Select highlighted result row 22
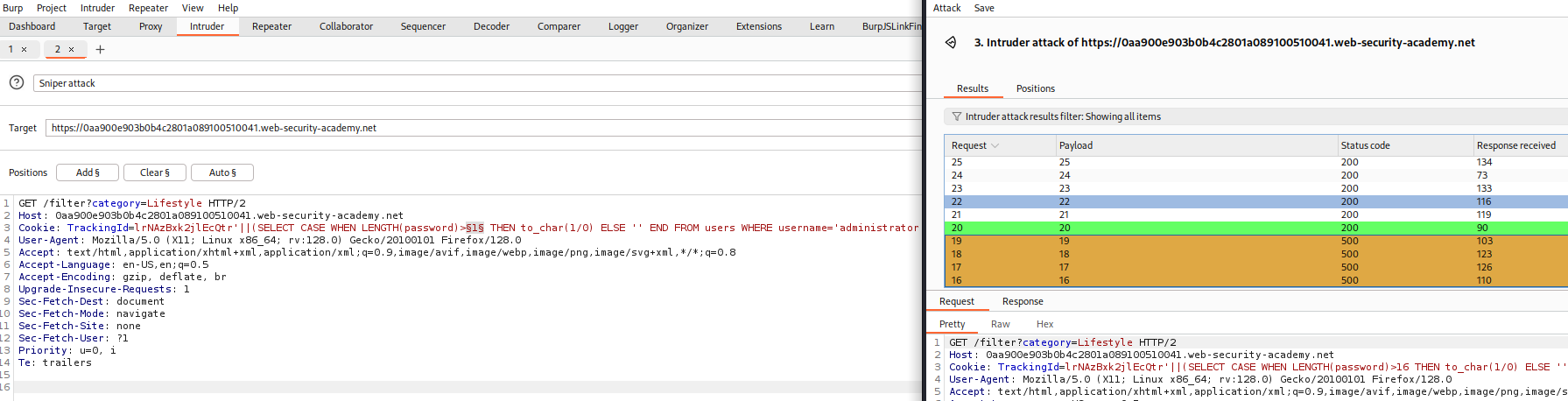 point(1256,201)
